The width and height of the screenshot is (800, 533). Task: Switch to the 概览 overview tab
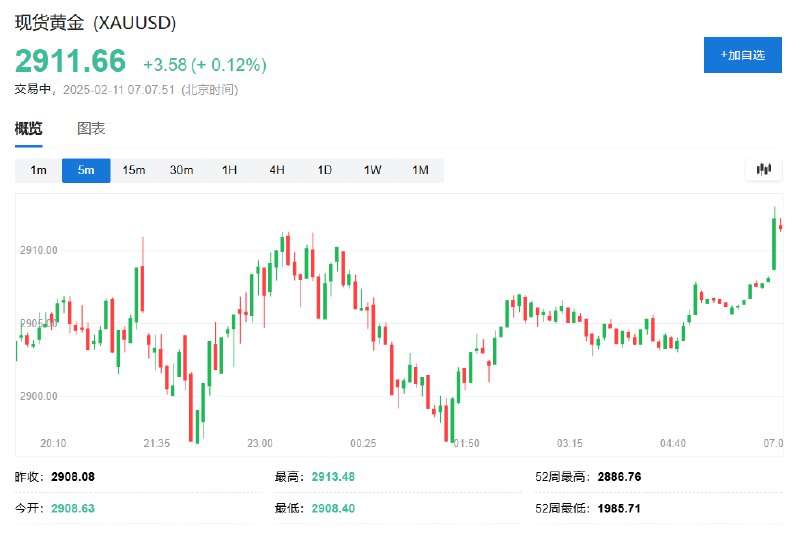(x=29, y=129)
